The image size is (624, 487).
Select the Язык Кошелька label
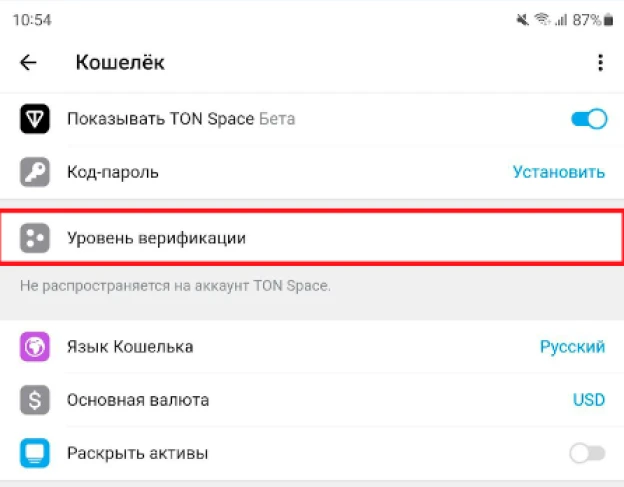click(130, 347)
